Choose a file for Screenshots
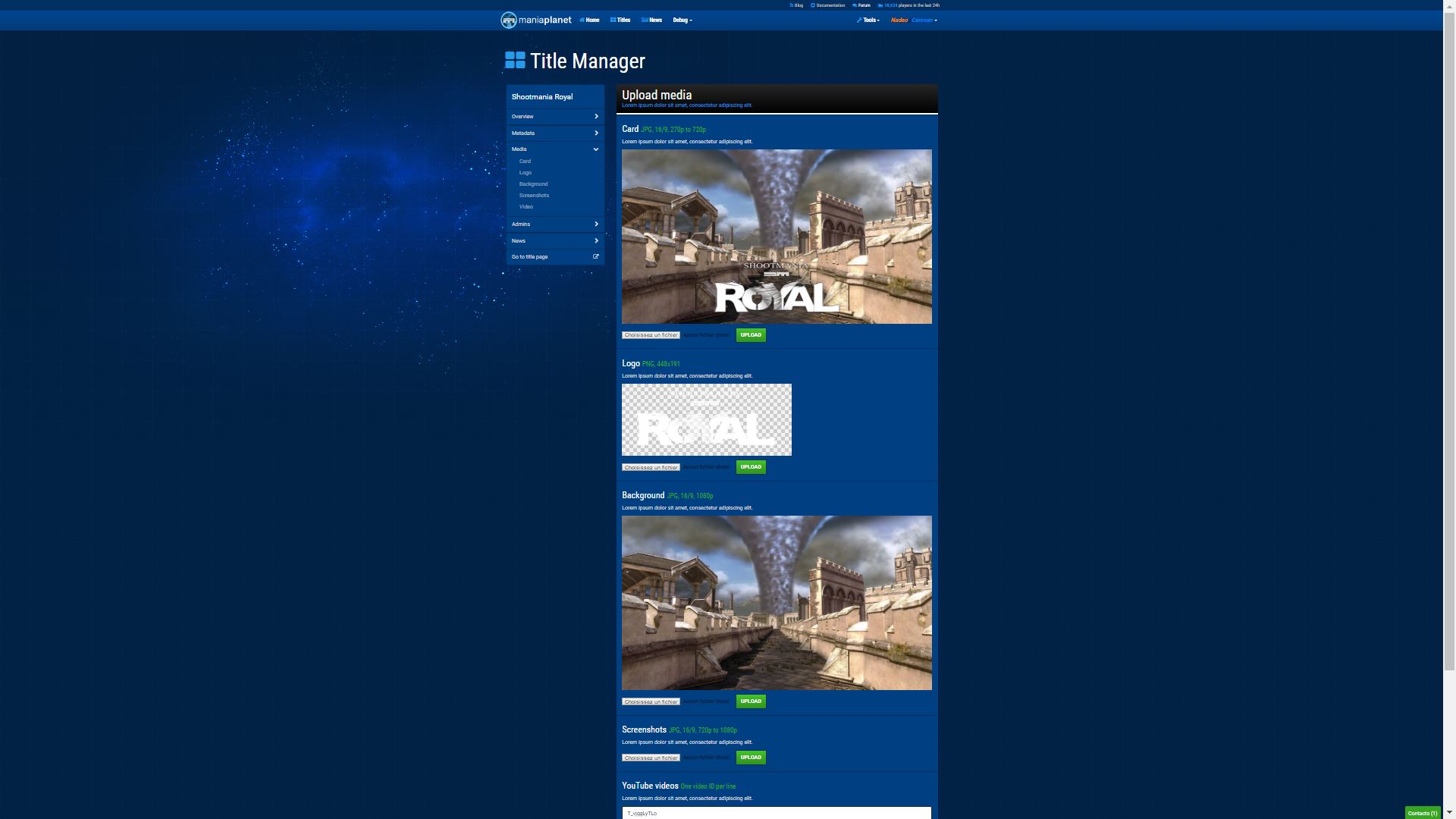 click(x=651, y=758)
